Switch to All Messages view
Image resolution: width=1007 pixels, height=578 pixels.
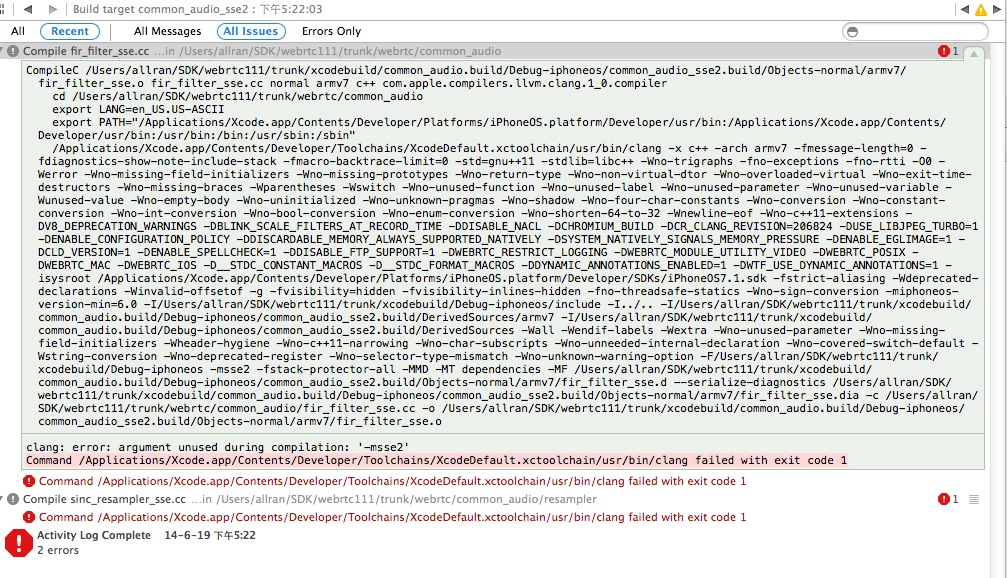(167, 31)
